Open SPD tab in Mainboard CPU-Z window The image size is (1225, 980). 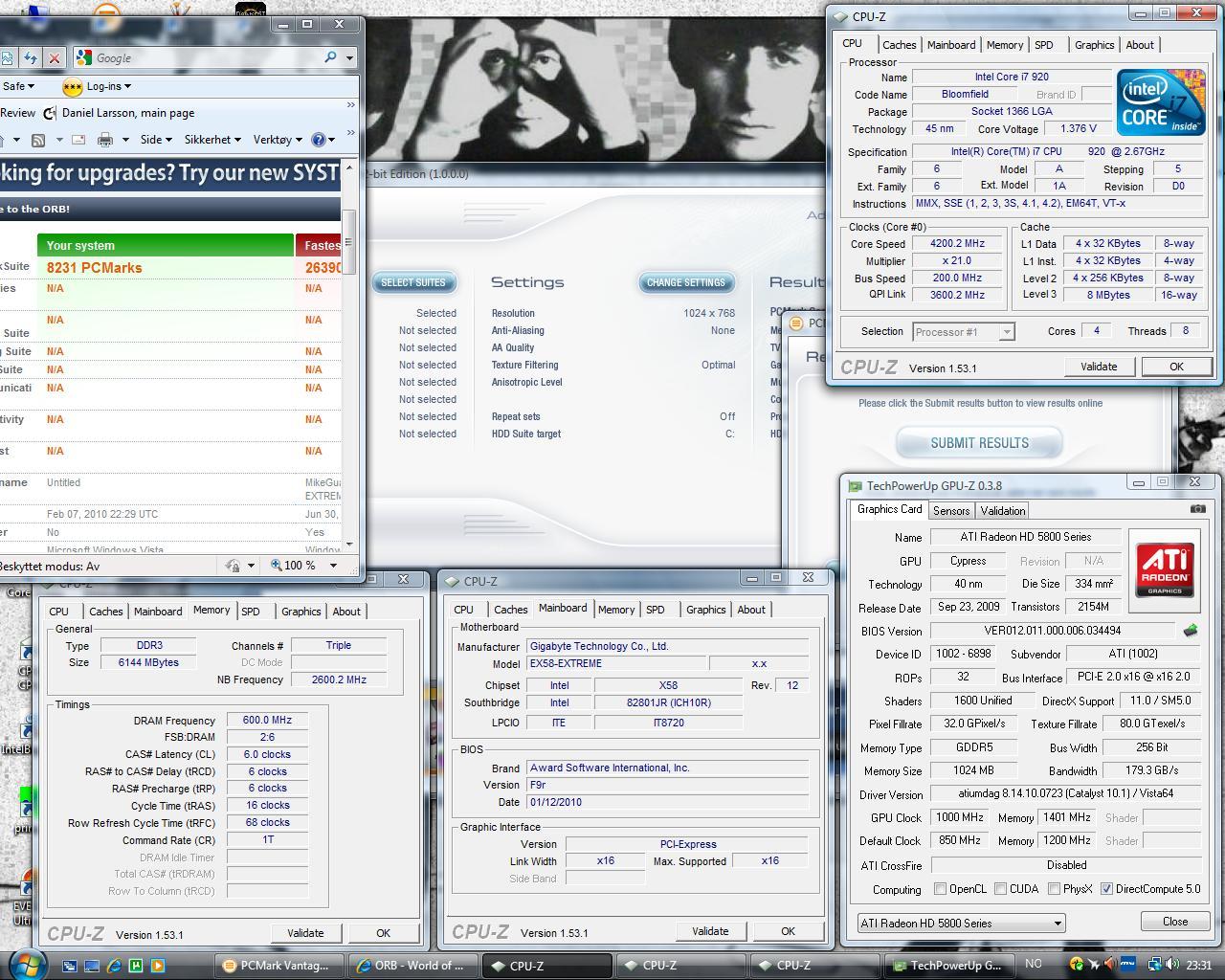655,610
